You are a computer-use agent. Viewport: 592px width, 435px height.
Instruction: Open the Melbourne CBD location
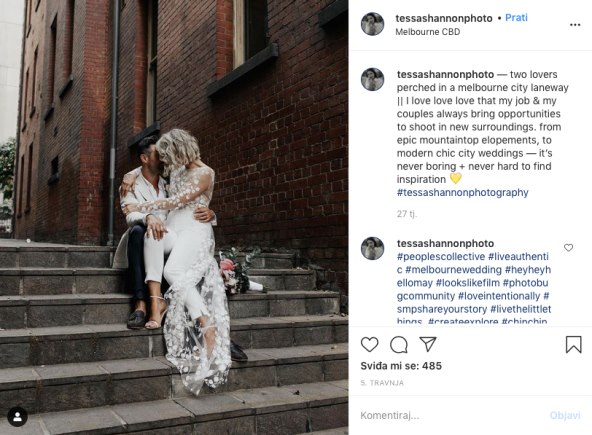[427, 32]
